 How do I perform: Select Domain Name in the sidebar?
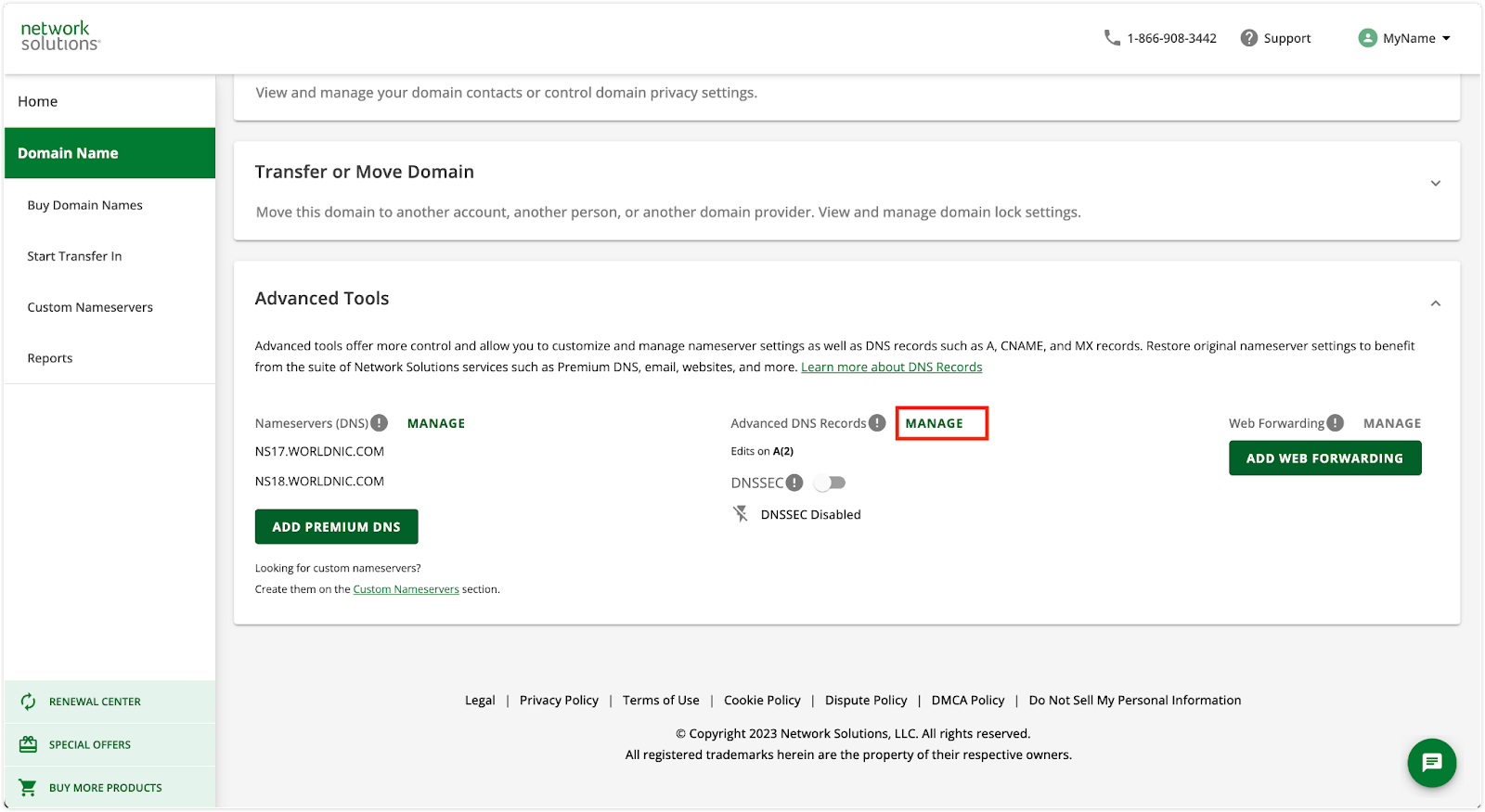(110, 153)
